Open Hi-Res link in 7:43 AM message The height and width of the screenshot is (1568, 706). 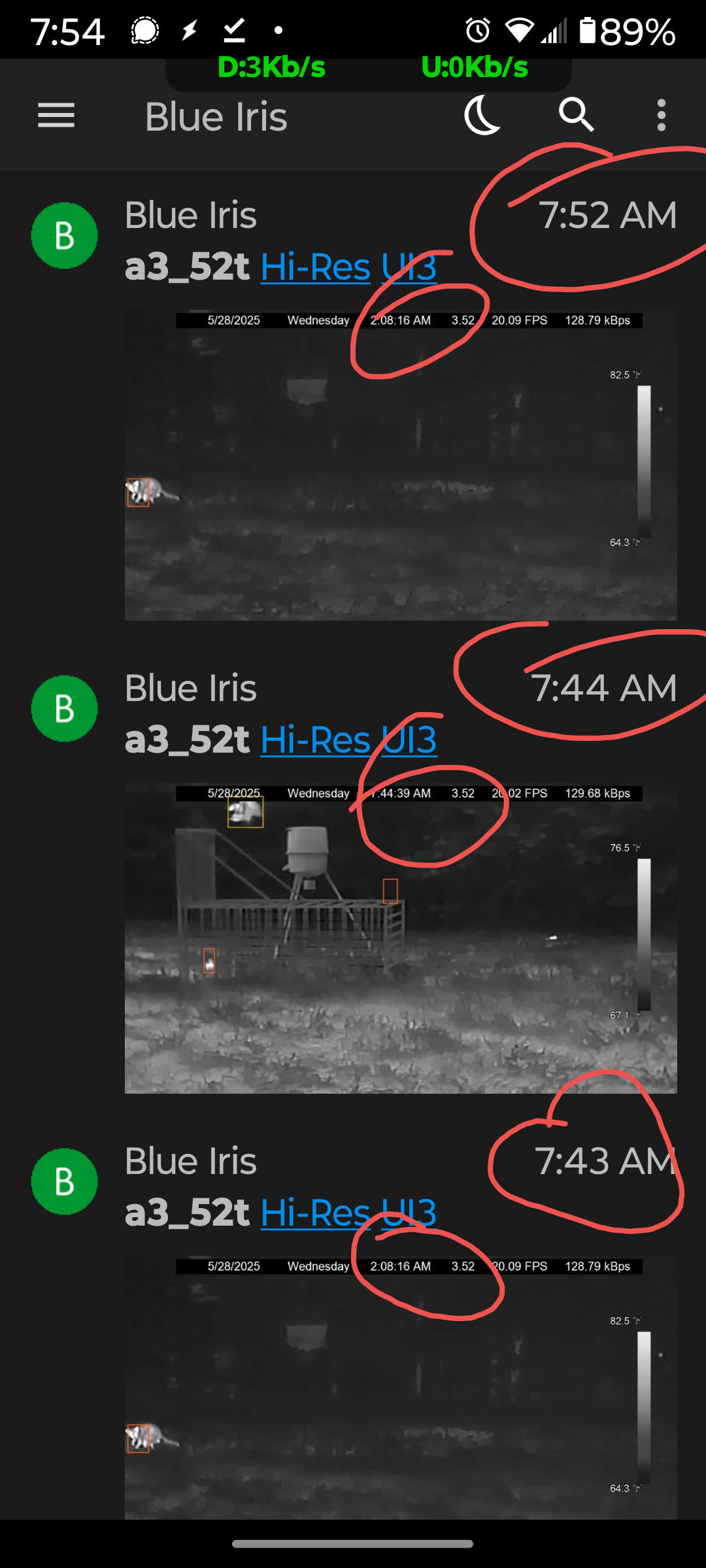coord(316,1213)
